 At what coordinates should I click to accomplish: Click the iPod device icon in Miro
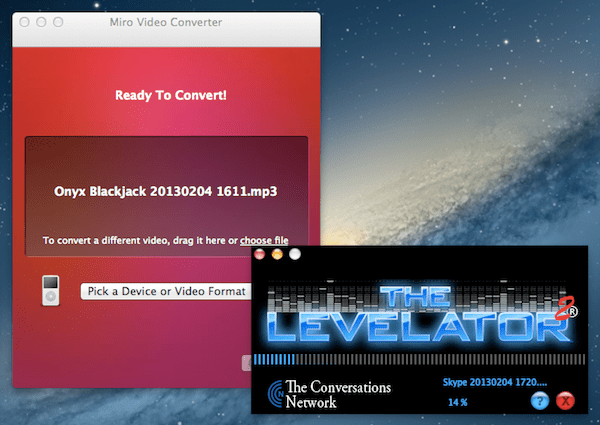(x=51, y=290)
